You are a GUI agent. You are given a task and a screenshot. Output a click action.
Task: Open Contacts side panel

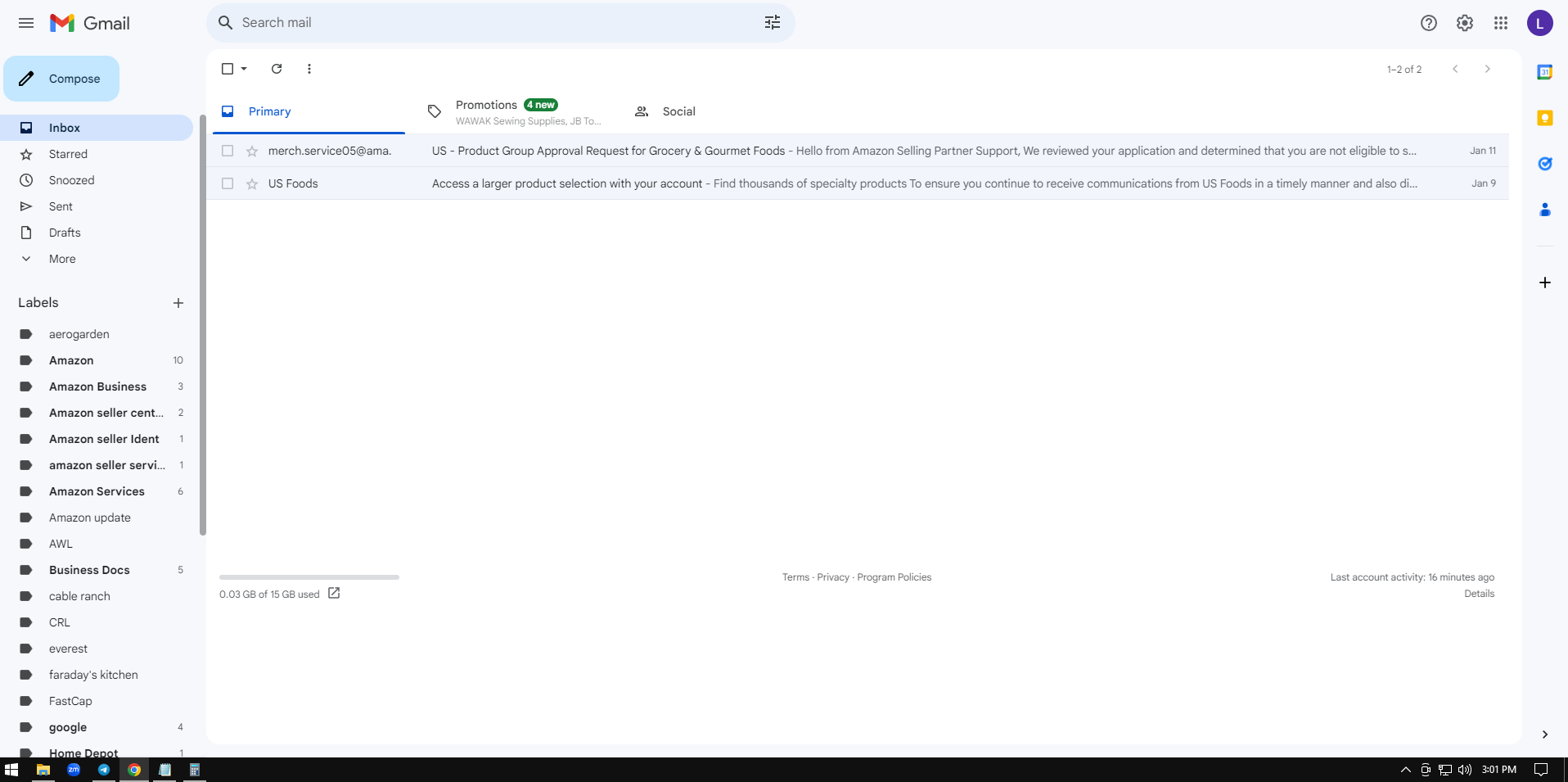point(1545,210)
